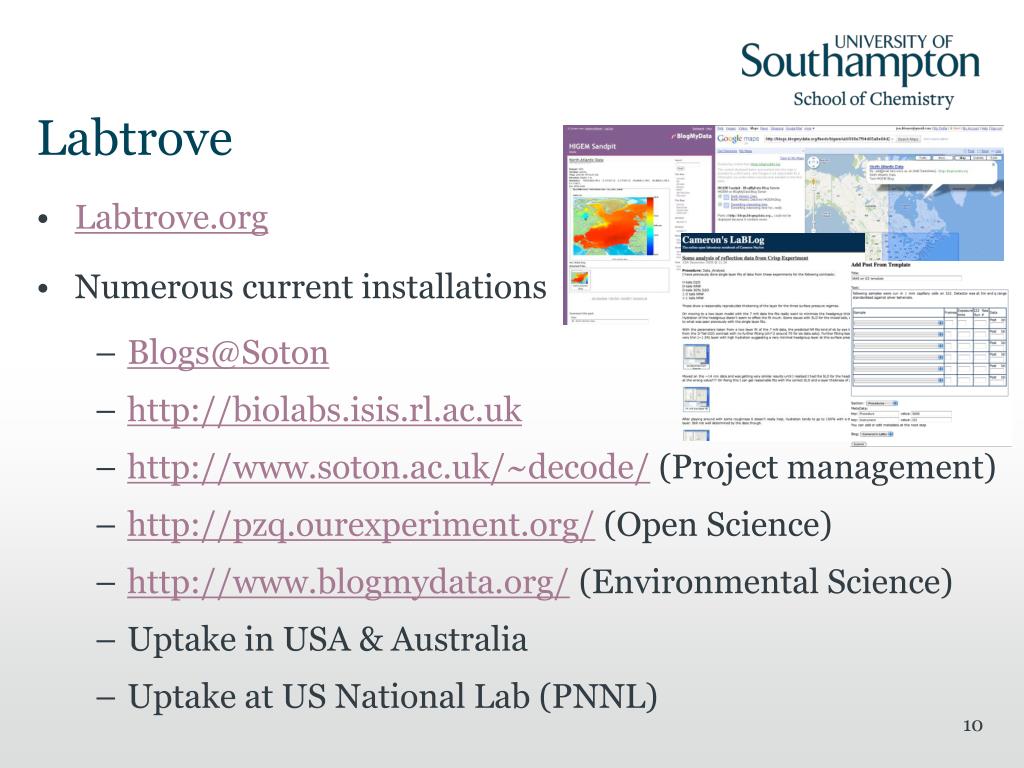The image size is (1024, 768).
Task: Click the 'Numerous current installations' bullet text
Action: point(310,286)
